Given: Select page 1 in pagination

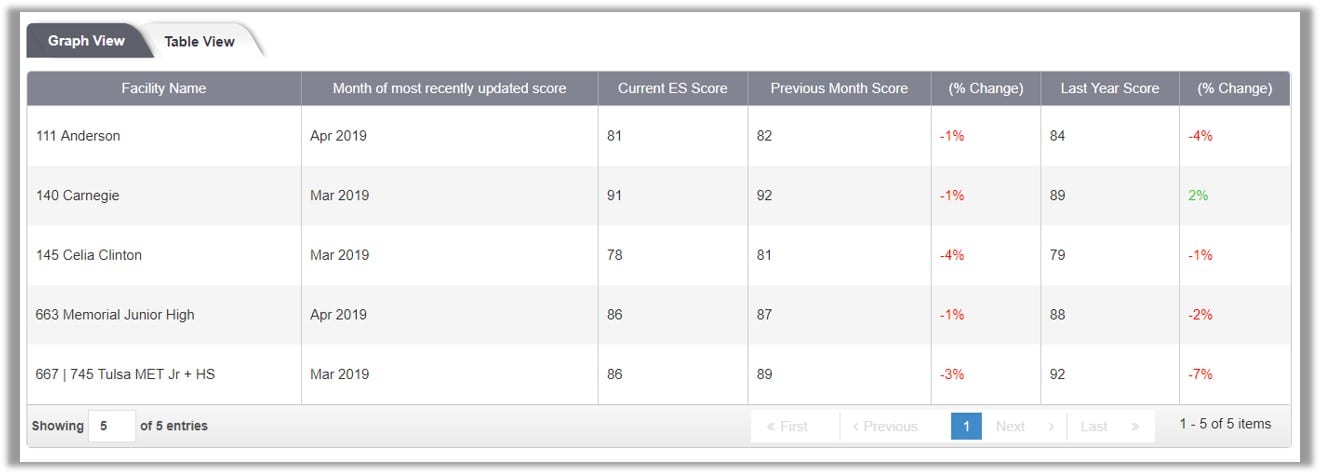Looking at the screenshot, I should [967, 426].
